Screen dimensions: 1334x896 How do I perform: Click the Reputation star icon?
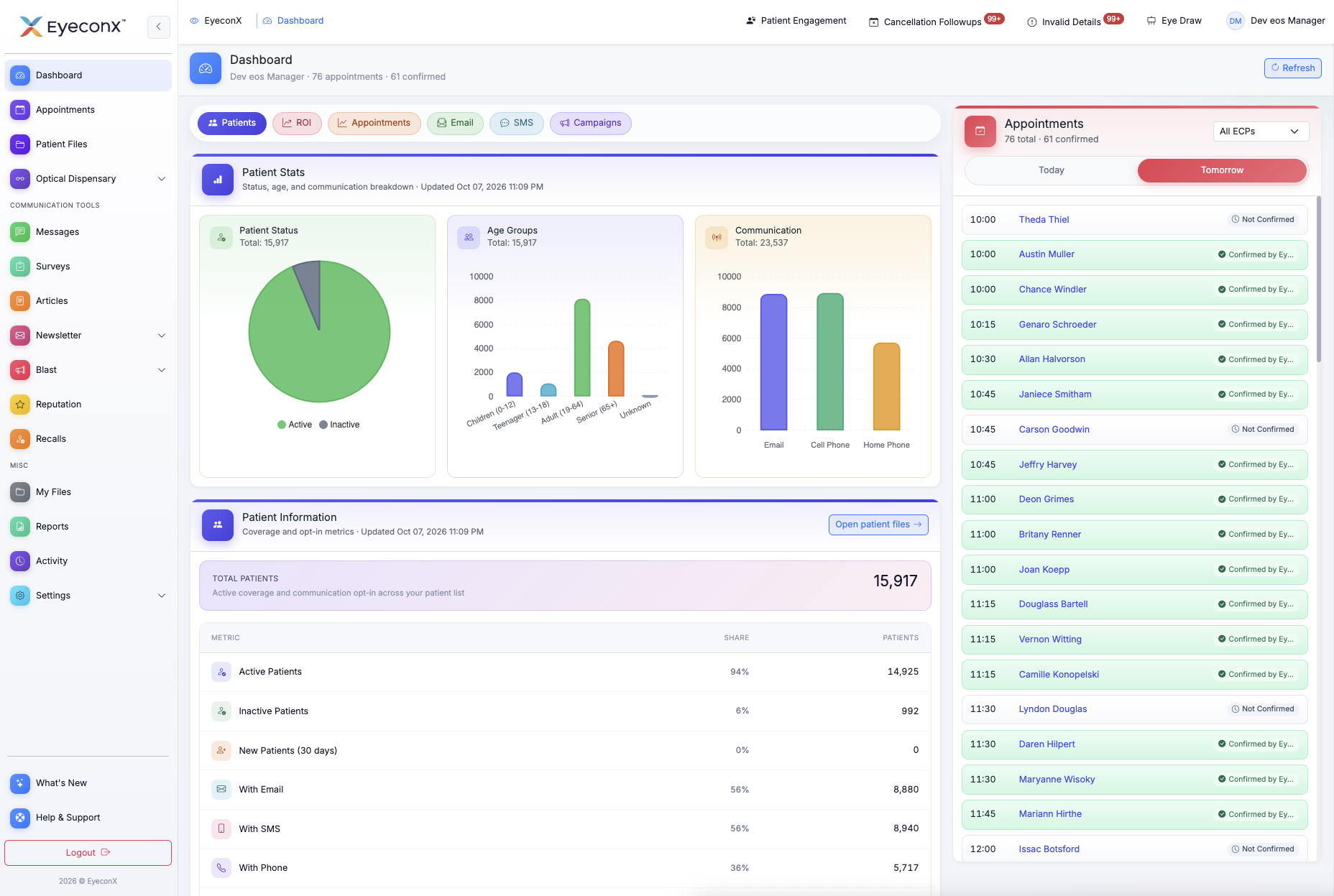click(20, 405)
